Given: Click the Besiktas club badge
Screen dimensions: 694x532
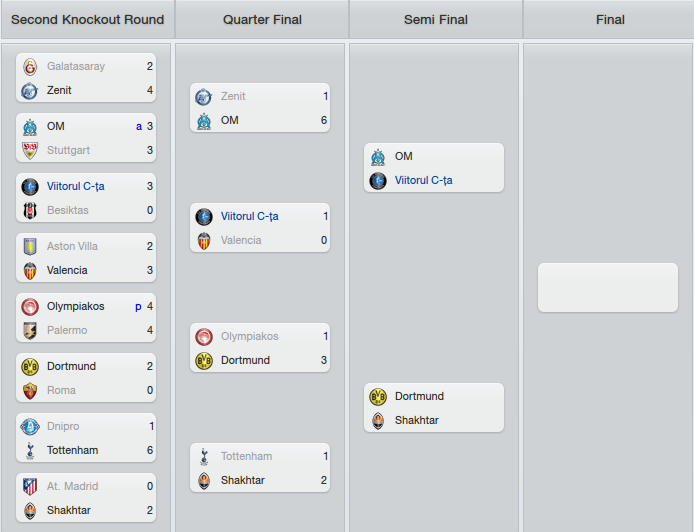Looking at the screenshot, I should (30, 210).
